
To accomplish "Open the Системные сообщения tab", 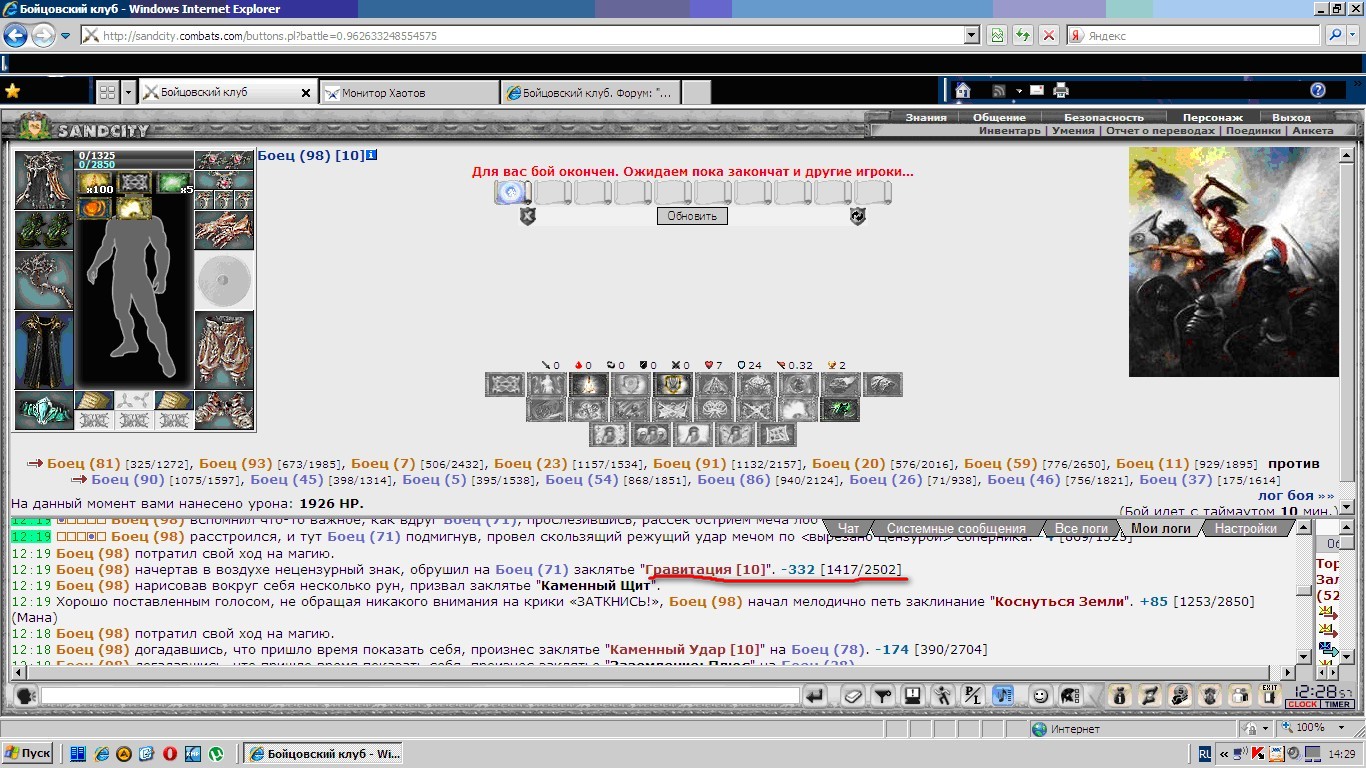I will (956, 529).
